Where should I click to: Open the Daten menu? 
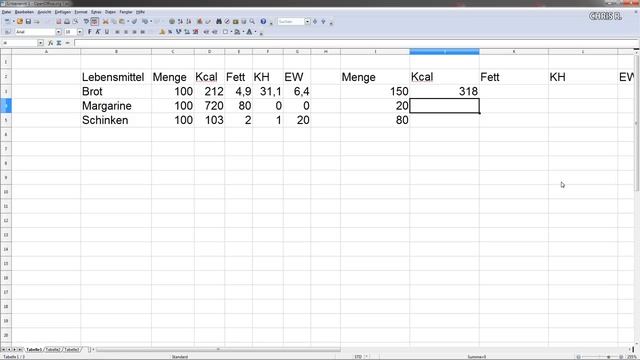click(x=110, y=12)
